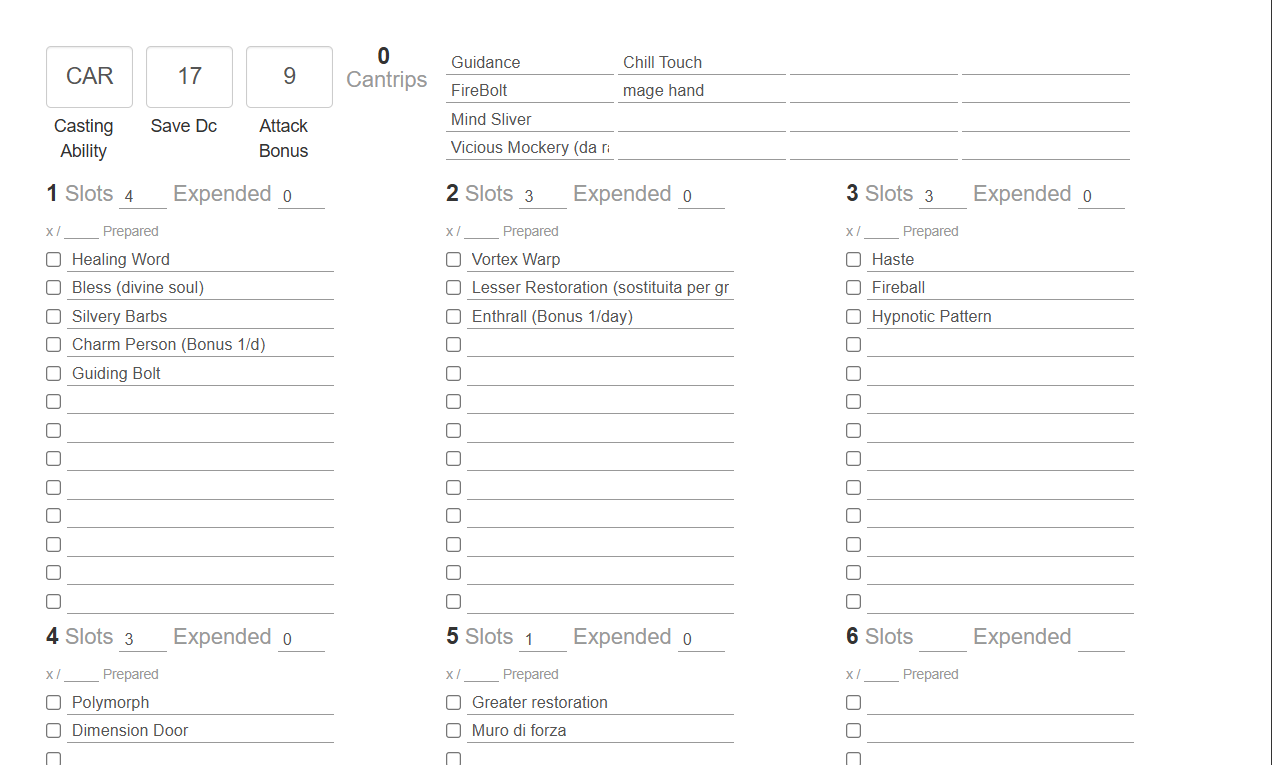Viewport: 1272px width, 765px height.
Task: Click the Casting Ability CAR field
Action: click(89, 76)
